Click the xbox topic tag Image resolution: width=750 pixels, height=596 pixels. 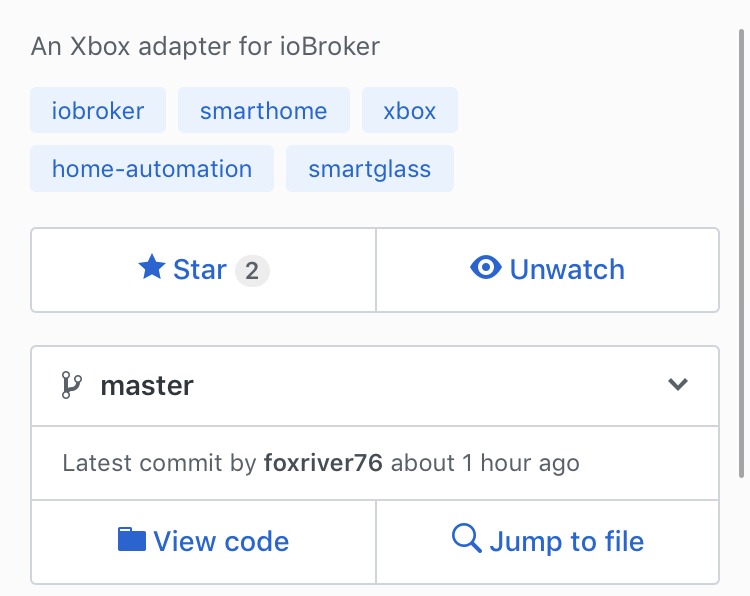click(410, 110)
